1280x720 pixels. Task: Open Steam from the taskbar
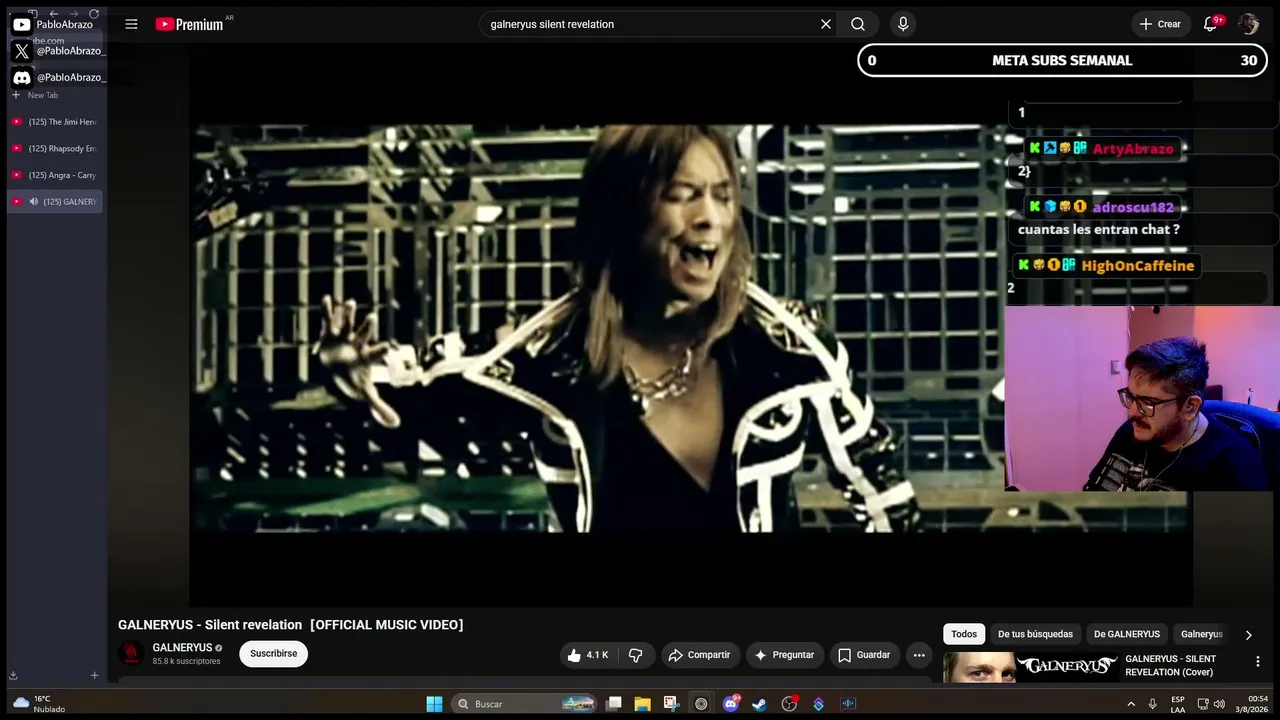(x=760, y=704)
